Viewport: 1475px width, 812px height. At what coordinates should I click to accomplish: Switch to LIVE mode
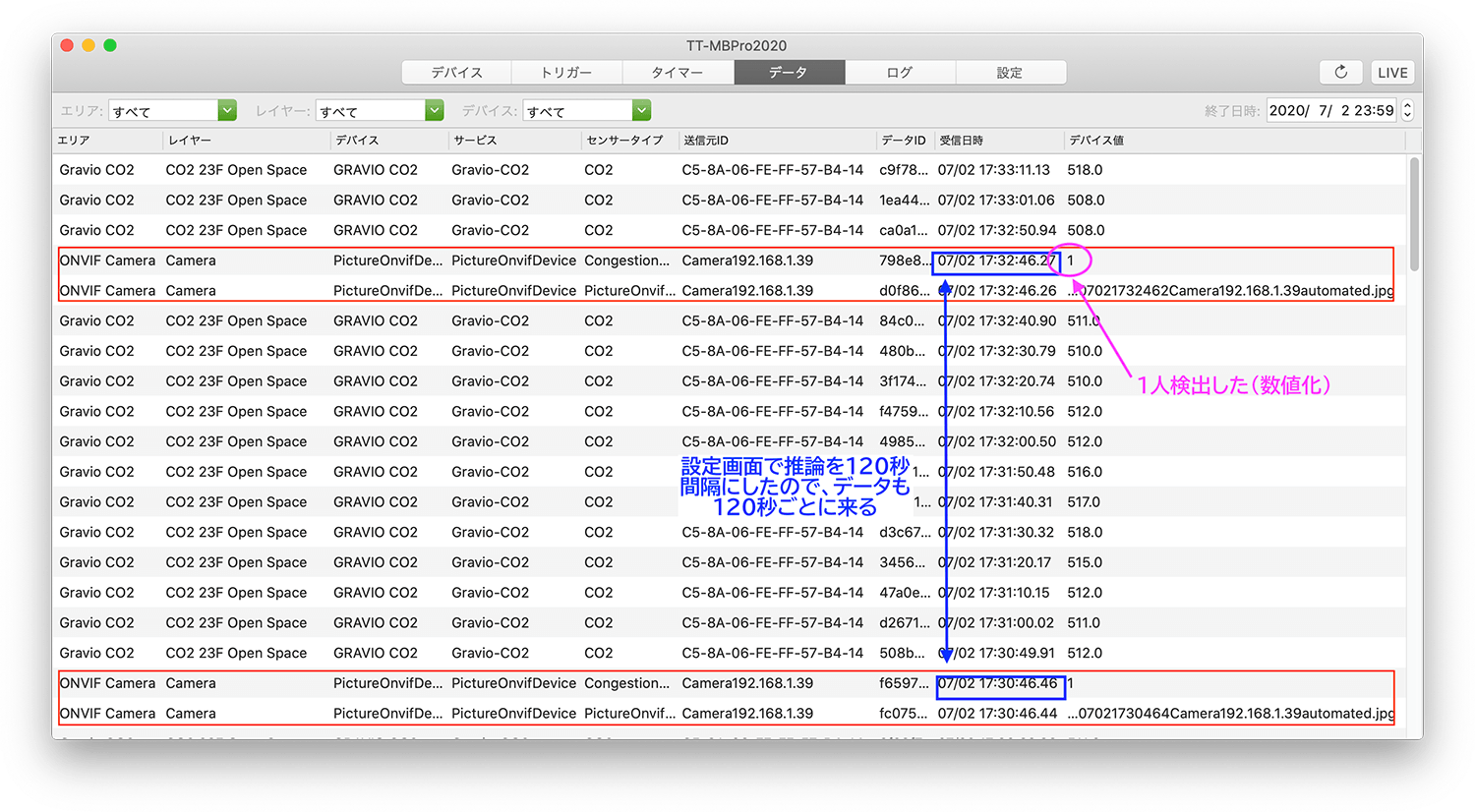pyautogui.click(x=1392, y=72)
